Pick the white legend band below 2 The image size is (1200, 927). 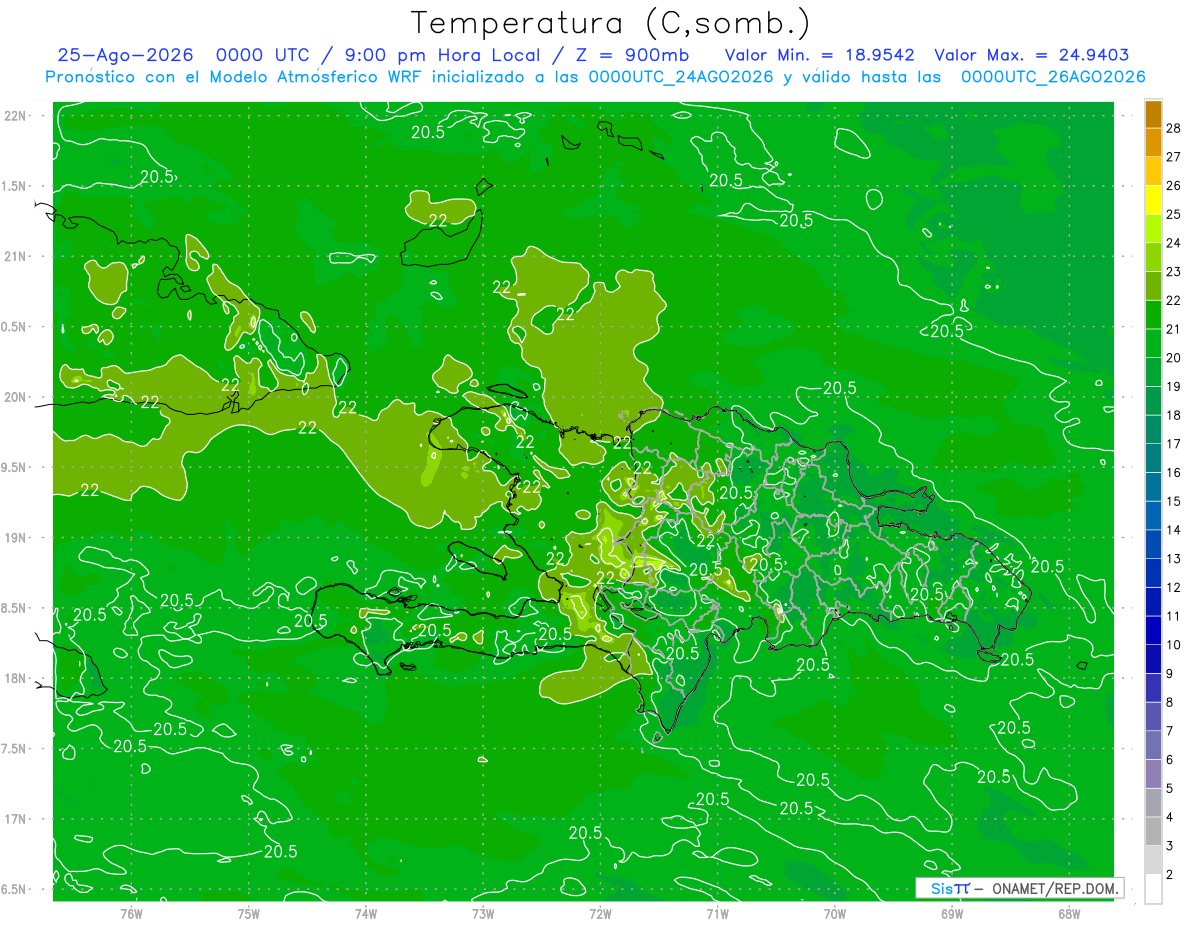[1153, 889]
